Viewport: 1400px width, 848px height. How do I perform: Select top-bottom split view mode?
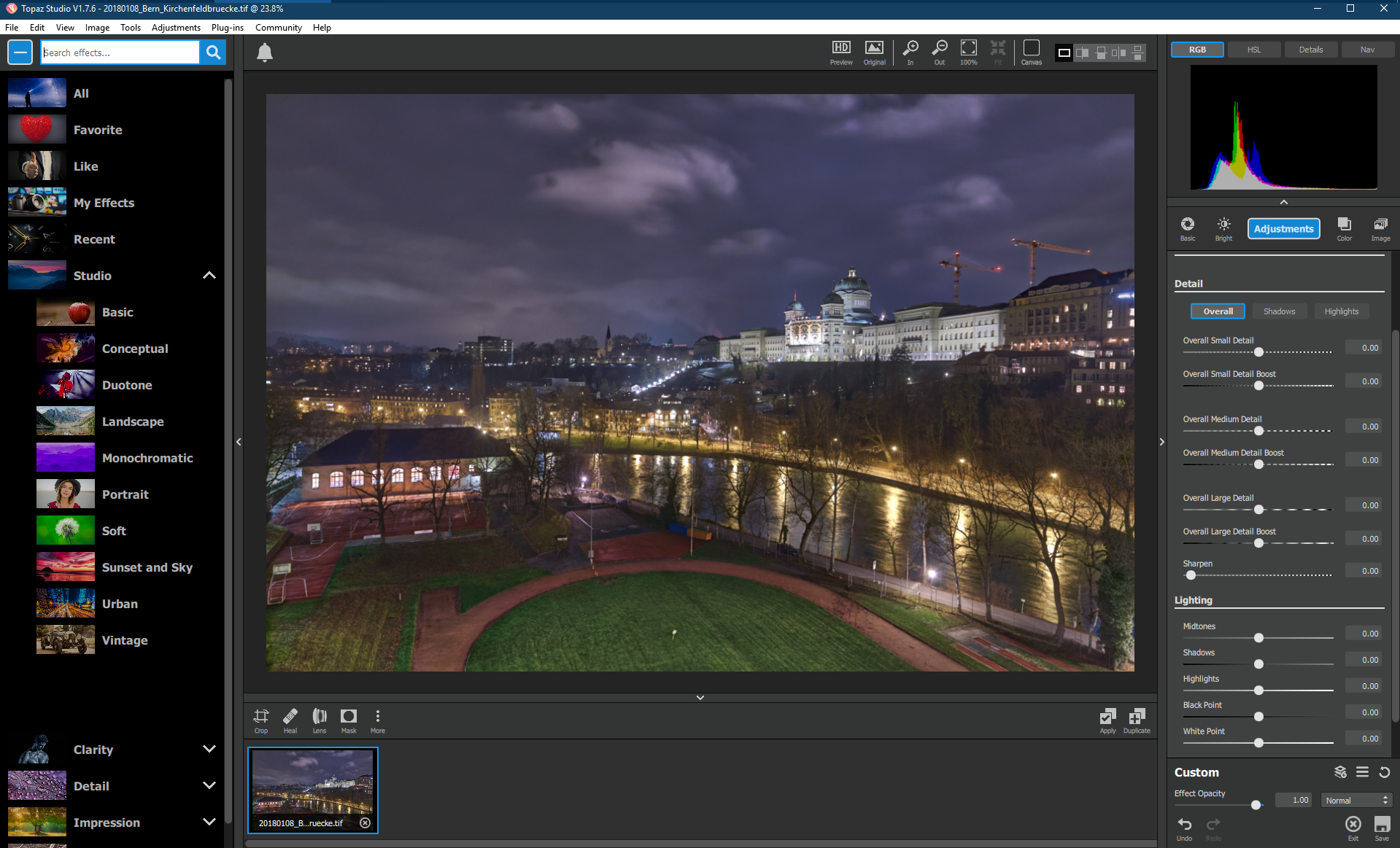tap(1101, 52)
